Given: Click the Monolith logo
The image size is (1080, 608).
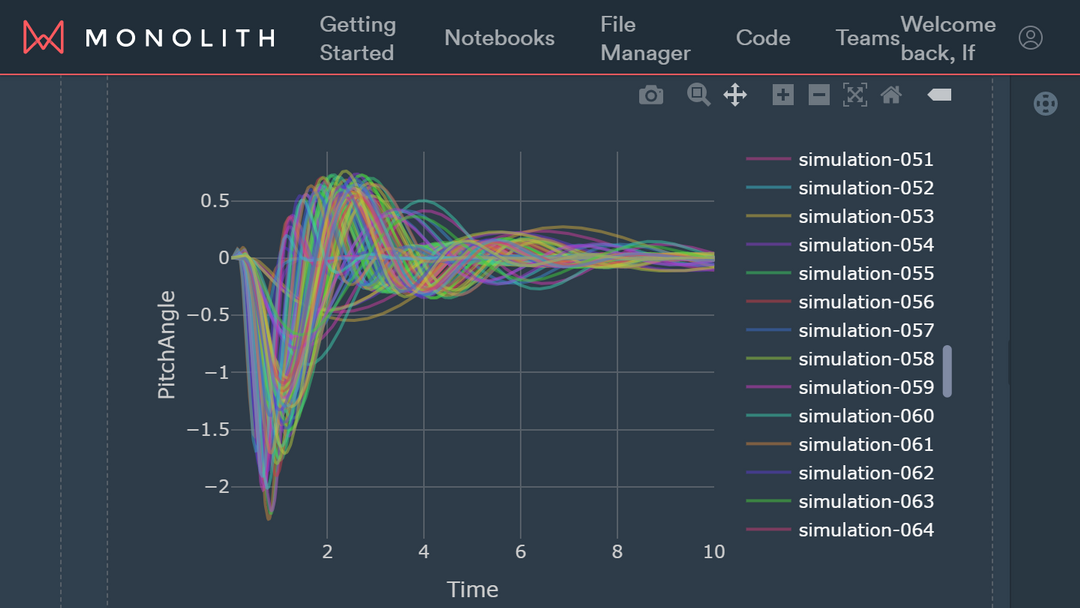Looking at the screenshot, I should (x=148, y=38).
